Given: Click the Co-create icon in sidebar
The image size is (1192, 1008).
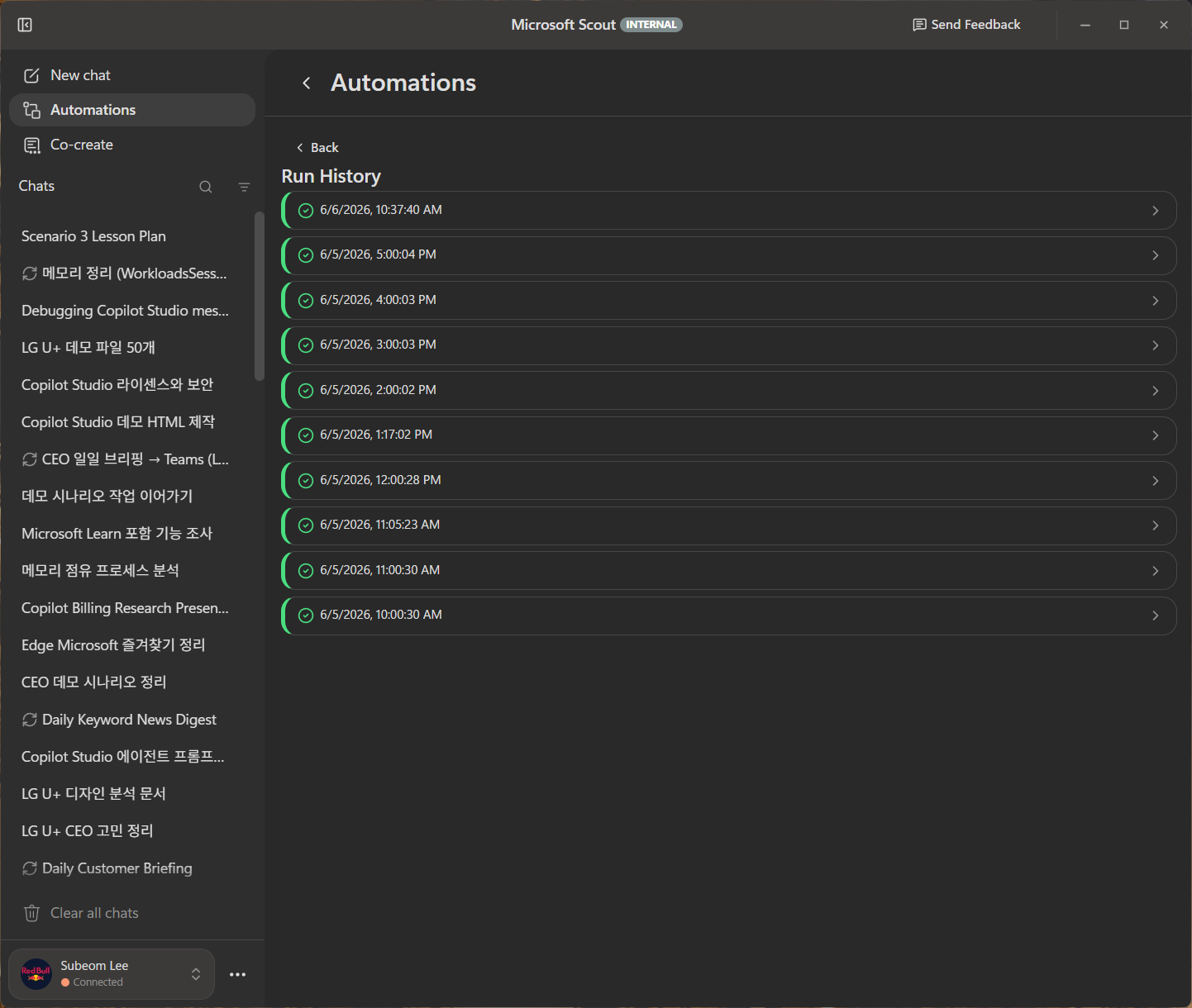Looking at the screenshot, I should coord(31,145).
